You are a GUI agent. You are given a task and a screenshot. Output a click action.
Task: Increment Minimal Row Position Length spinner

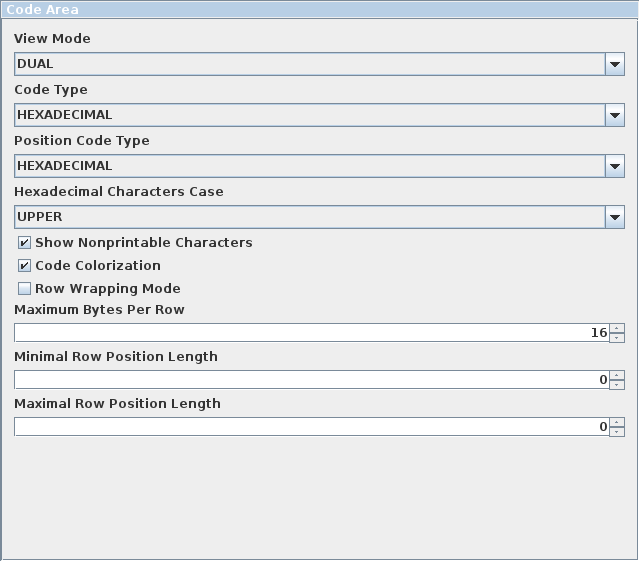(x=617, y=375)
